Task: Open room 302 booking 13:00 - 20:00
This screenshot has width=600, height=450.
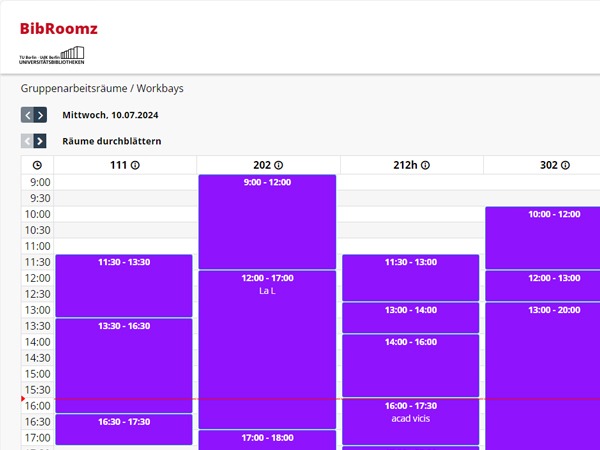Action: point(543,376)
